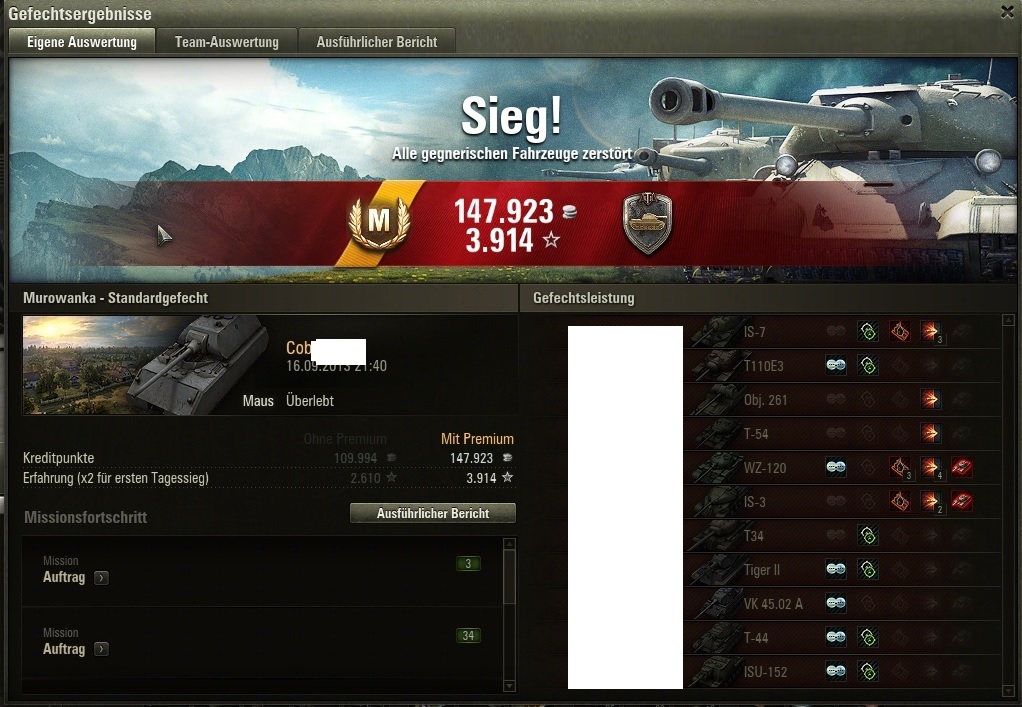Click the IS-7 damage dealt icon
The height and width of the screenshot is (707, 1022).
point(930,332)
